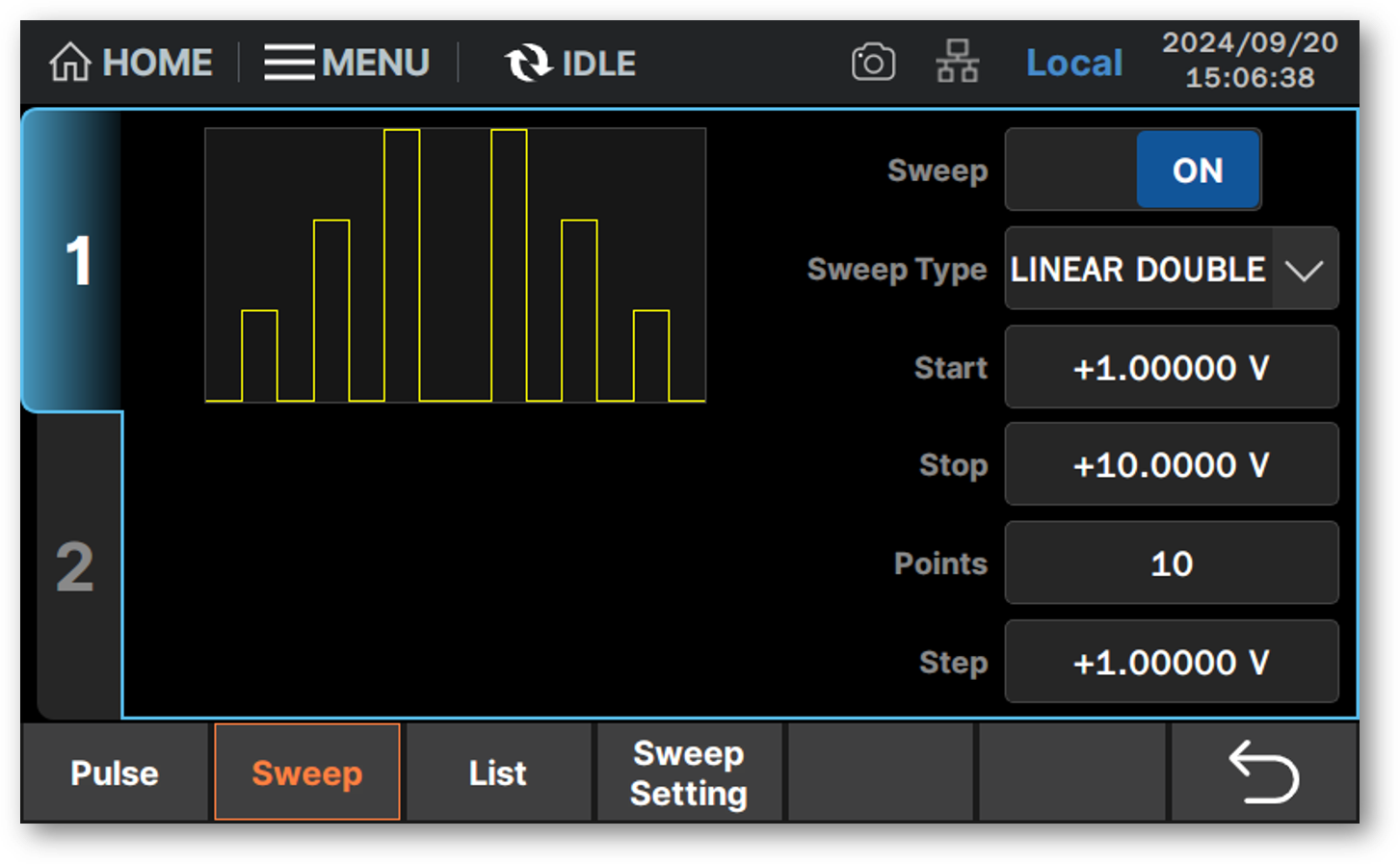
Task: Edit the Step voltage field
Action: point(1172,662)
